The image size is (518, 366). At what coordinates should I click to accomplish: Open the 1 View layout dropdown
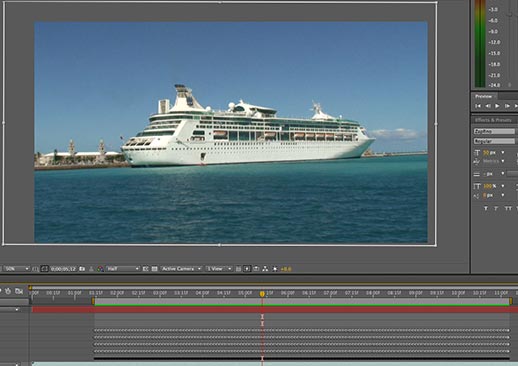pyautogui.click(x=219, y=269)
